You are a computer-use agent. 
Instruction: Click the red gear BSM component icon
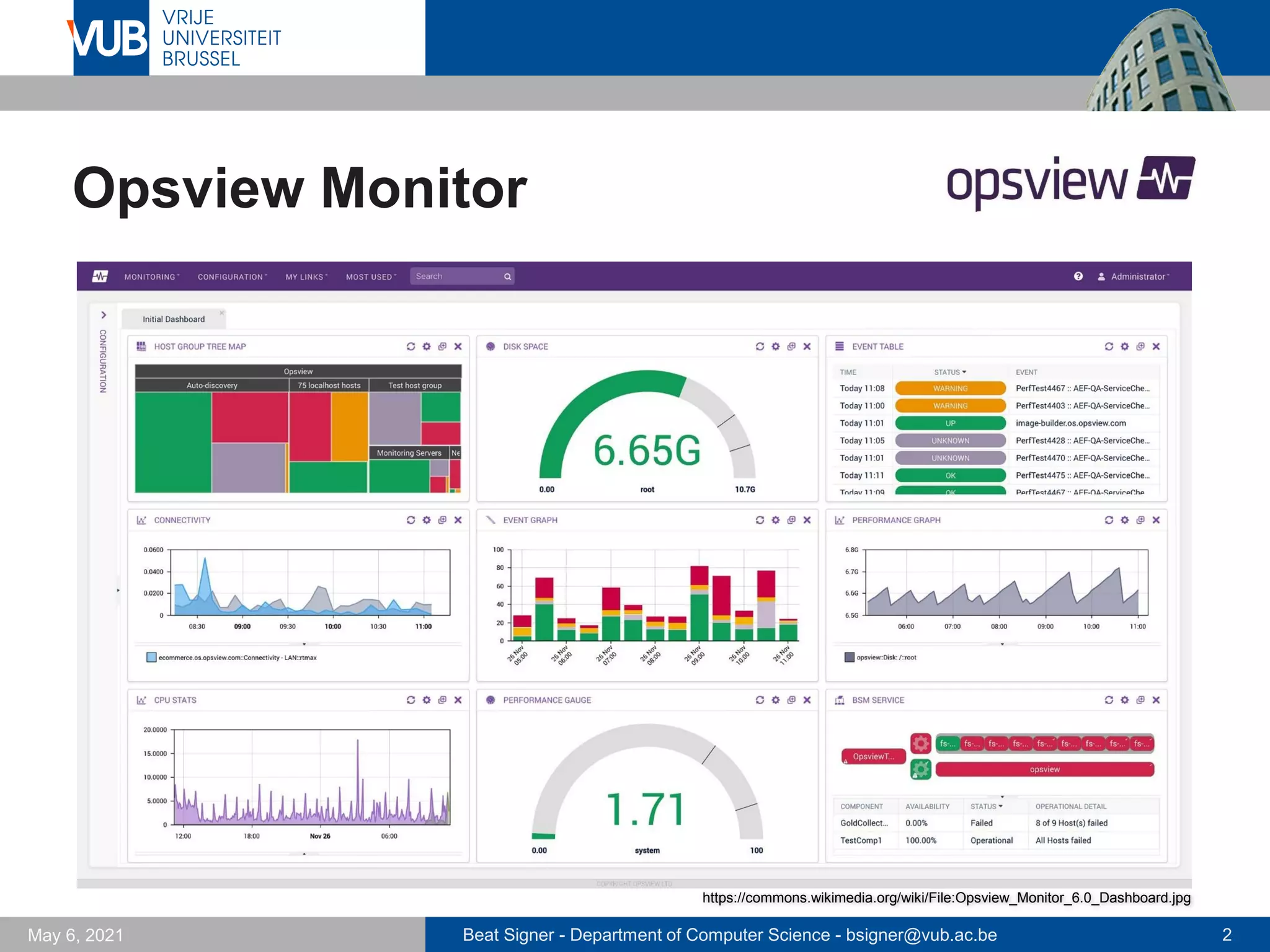point(920,743)
